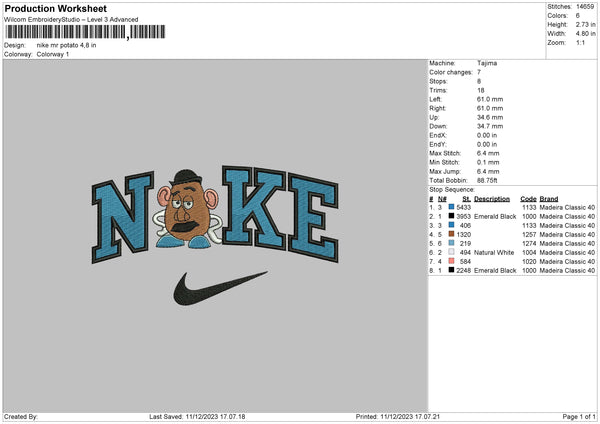Click the Color changes value 7
600x424 pixels.
(479, 72)
